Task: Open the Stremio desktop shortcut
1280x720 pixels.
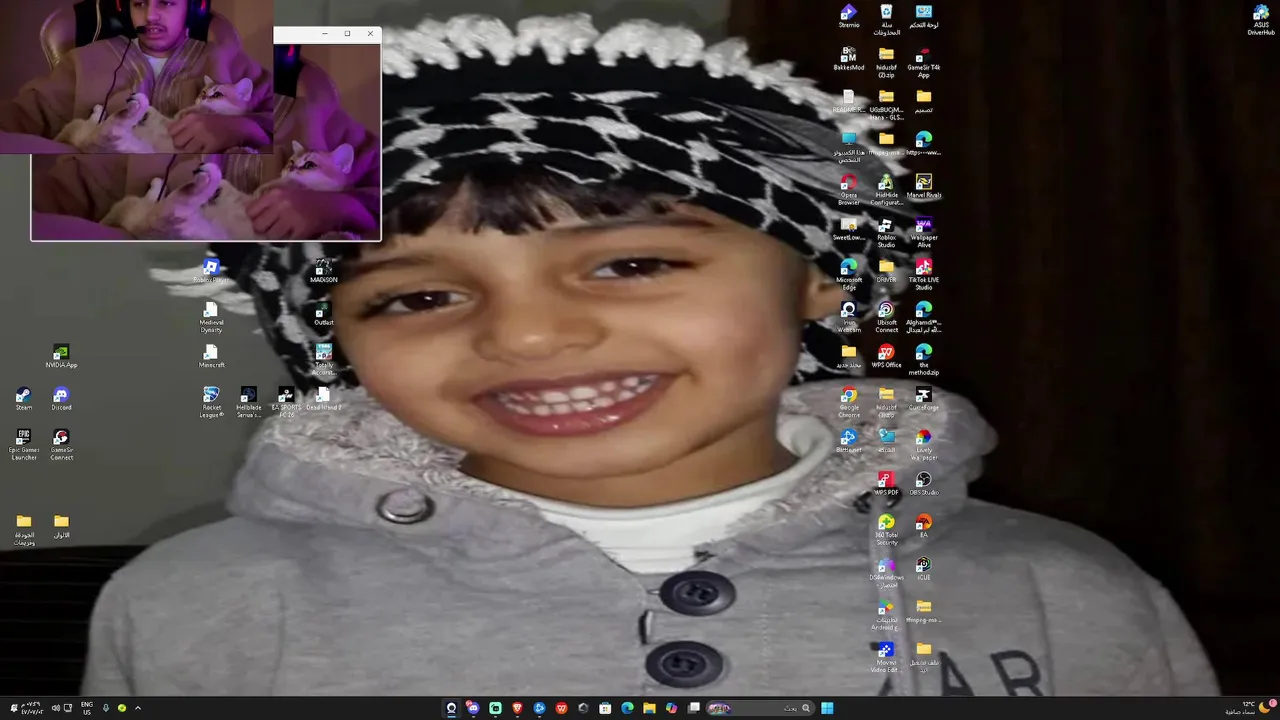Action: (848, 16)
